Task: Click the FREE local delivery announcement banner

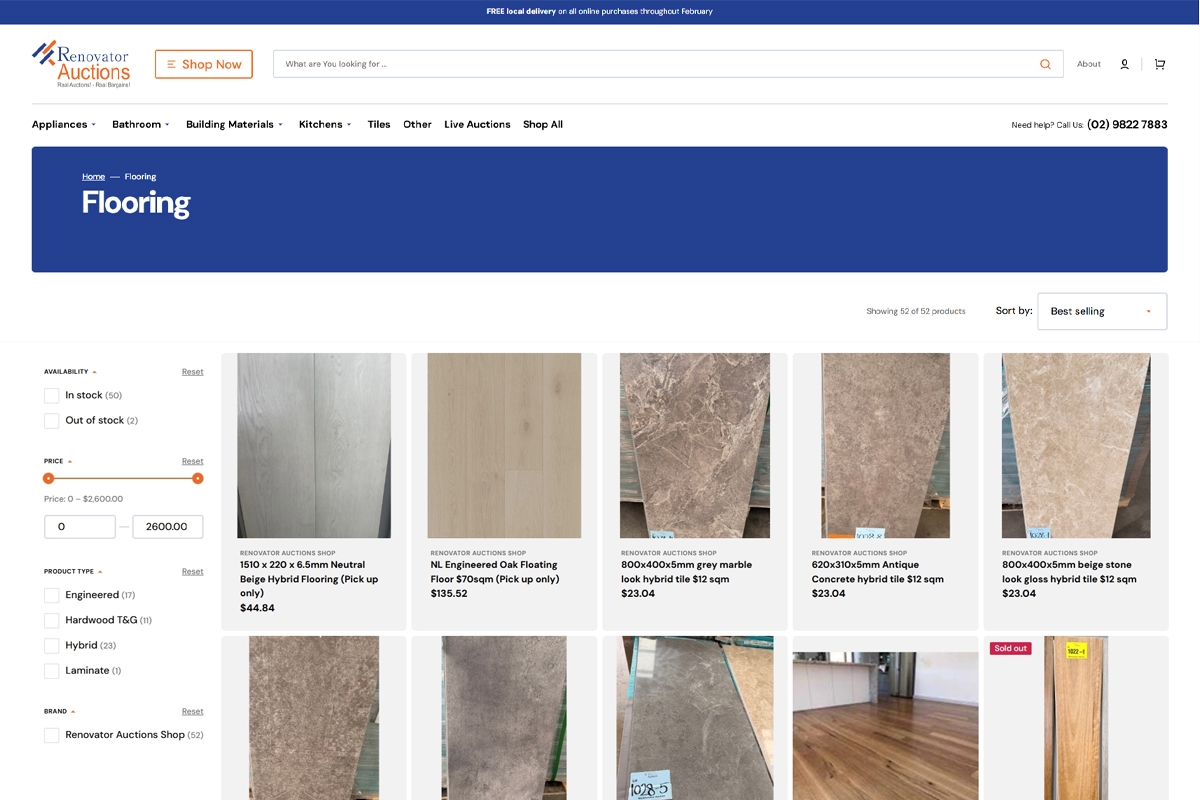Action: 600,12
